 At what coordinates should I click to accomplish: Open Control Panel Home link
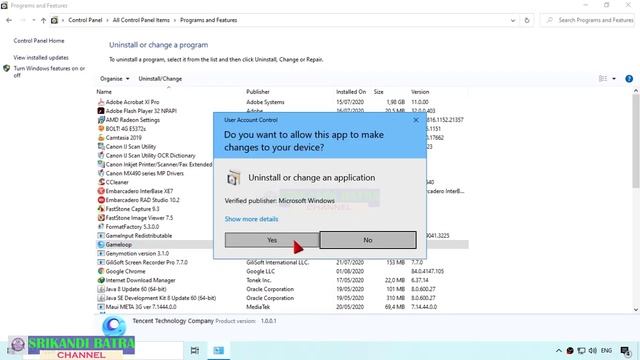pyautogui.click(x=39, y=41)
